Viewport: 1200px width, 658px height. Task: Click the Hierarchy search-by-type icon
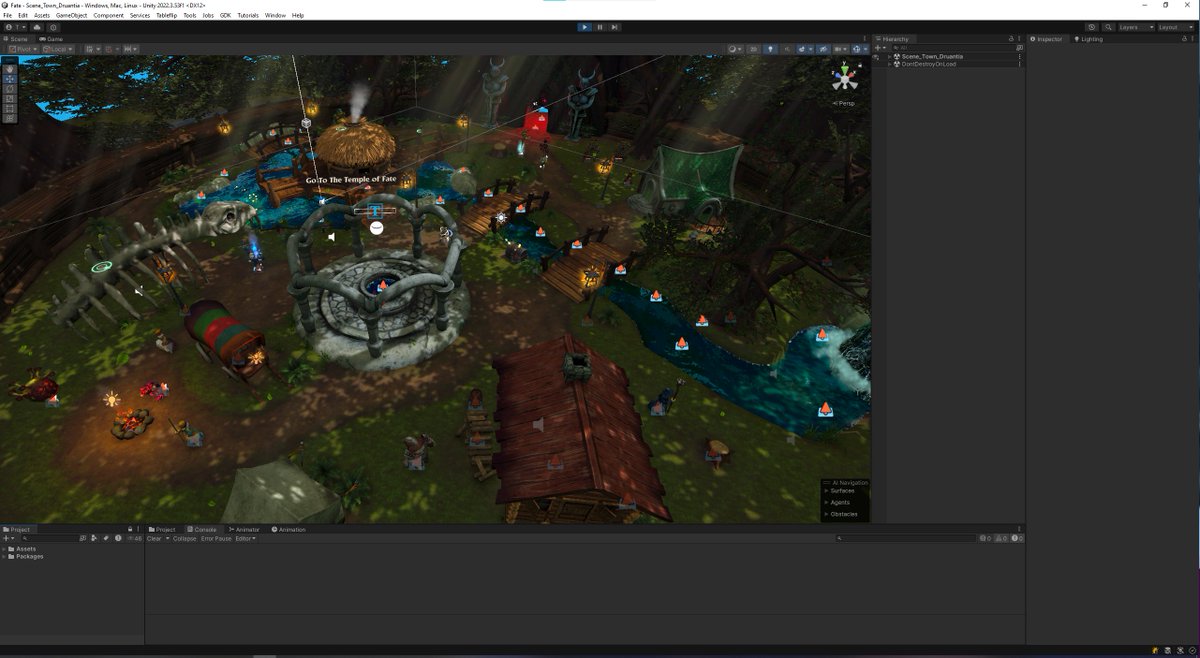[x=1019, y=48]
